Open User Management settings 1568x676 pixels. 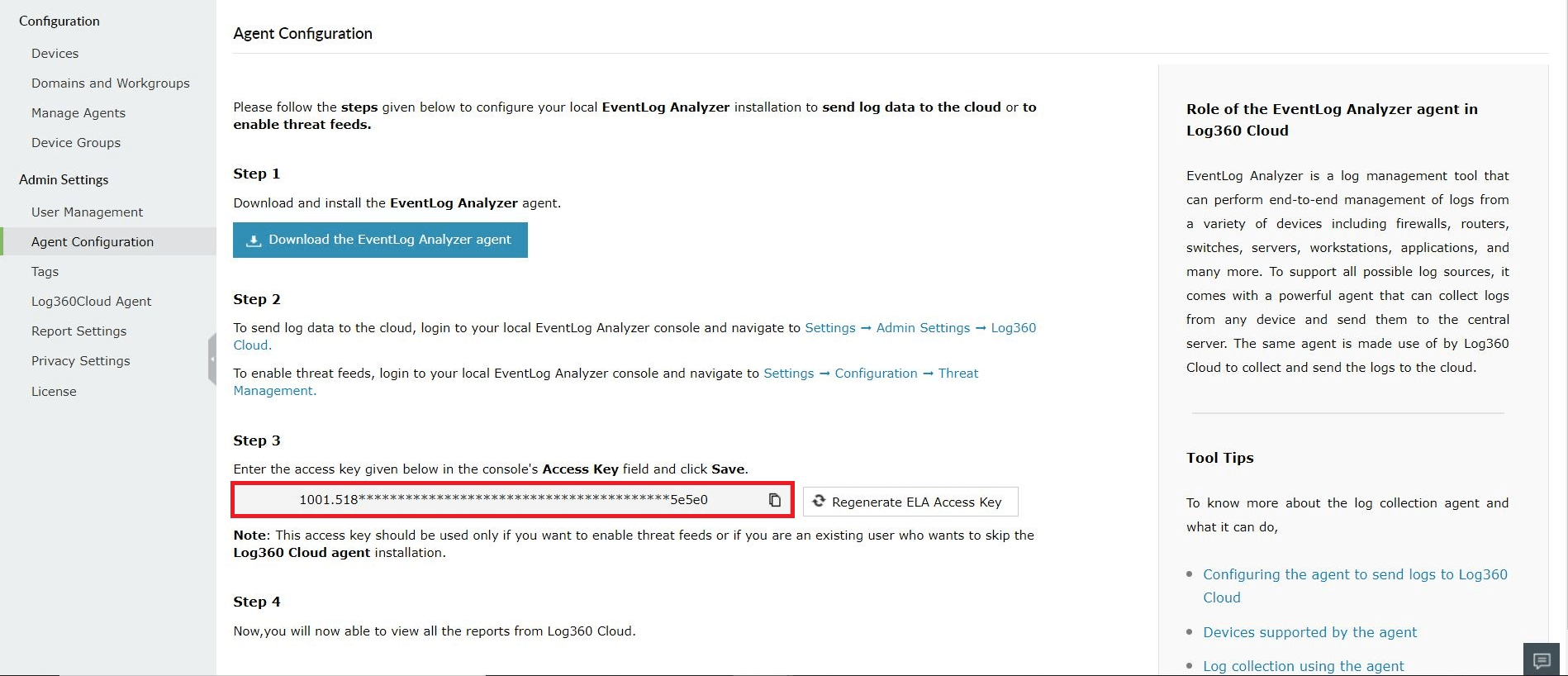(87, 212)
